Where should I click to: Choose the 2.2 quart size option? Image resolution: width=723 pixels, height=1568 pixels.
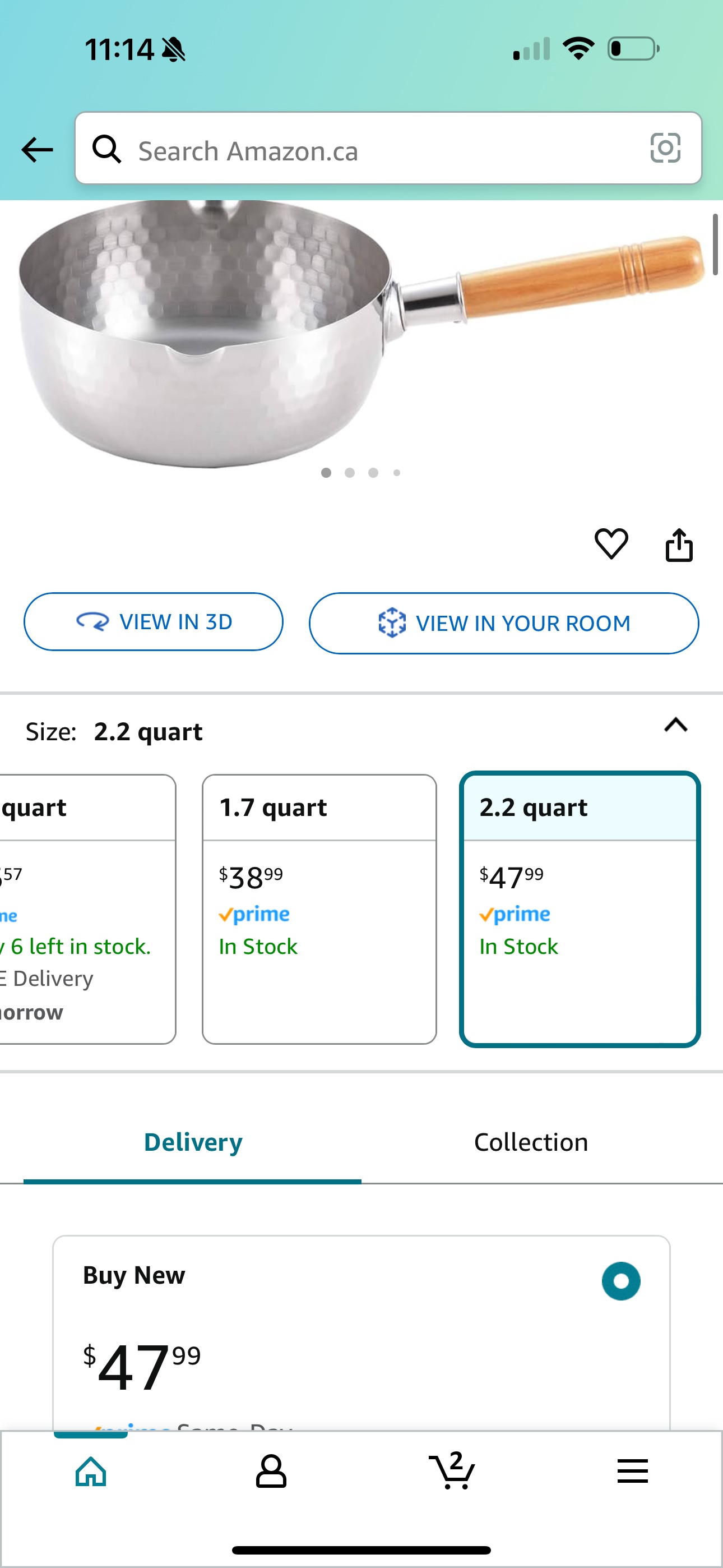[580, 909]
